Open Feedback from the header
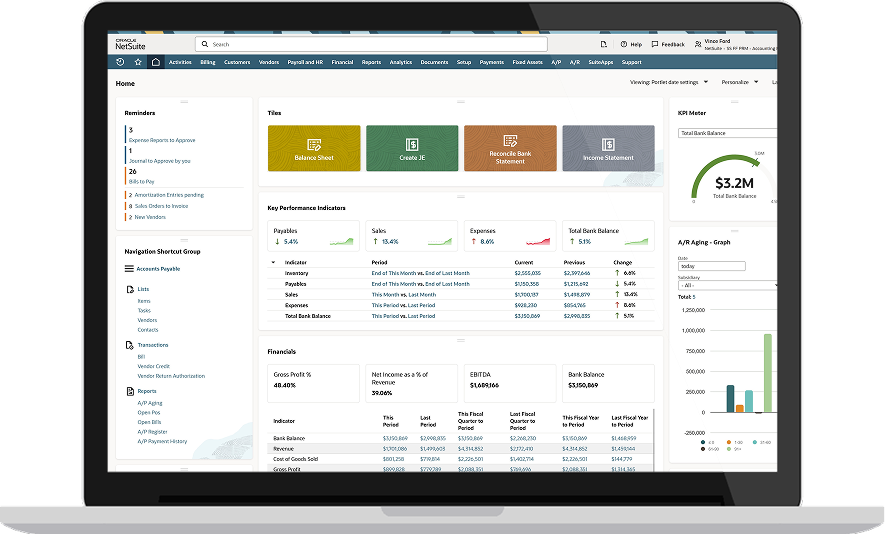This screenshot has height=535, width=885. pos(668,45)
